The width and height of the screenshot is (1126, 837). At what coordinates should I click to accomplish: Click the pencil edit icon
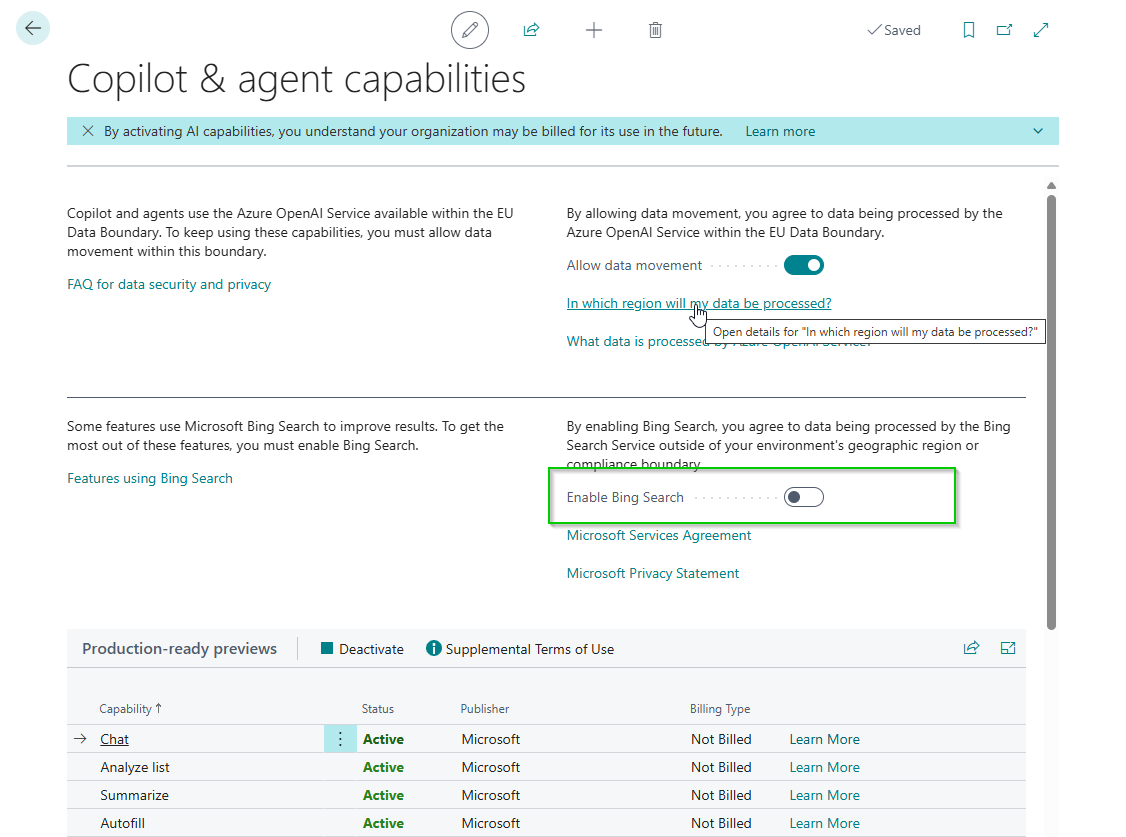click(470, 30)
